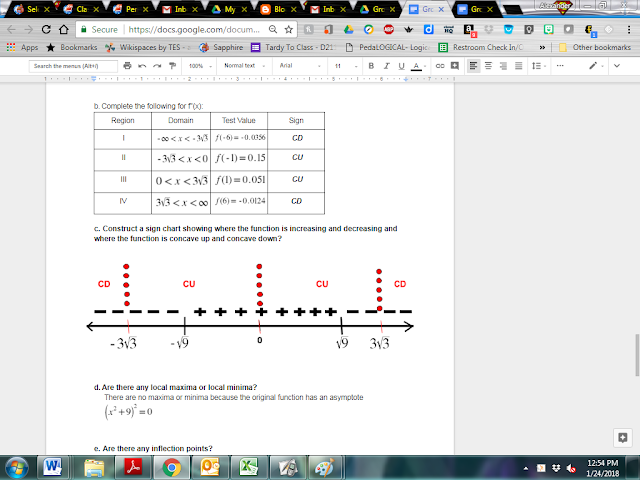This screenshot has width=640, height=480.
Task: Set justified text alignment
Action: point(518,66)
